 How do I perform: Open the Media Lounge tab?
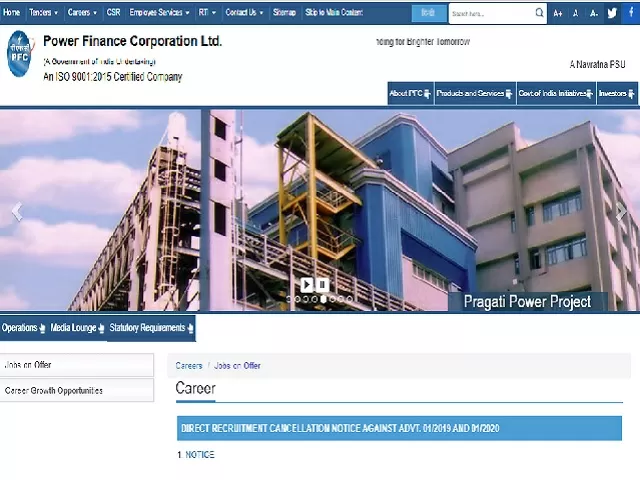click(77, 328)
